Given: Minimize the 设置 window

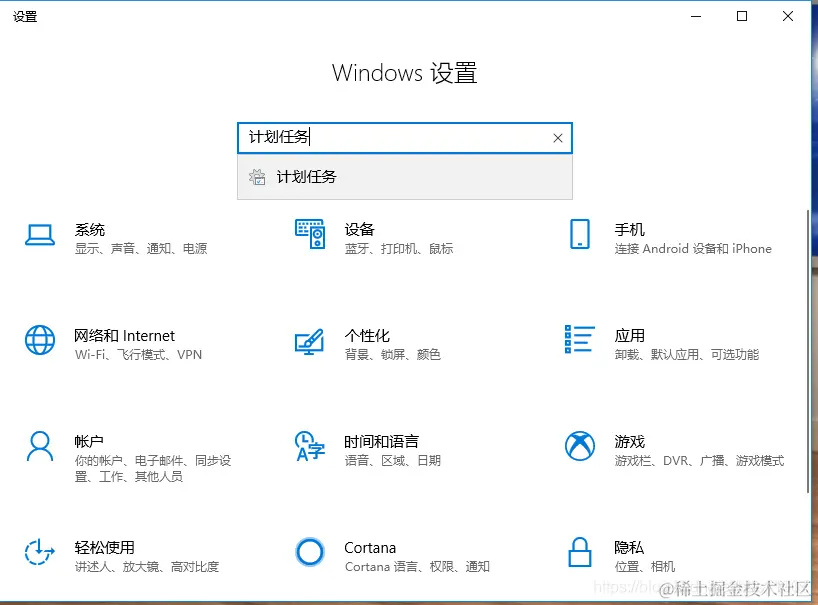Looking at the screenshot, I should [696, 17].
